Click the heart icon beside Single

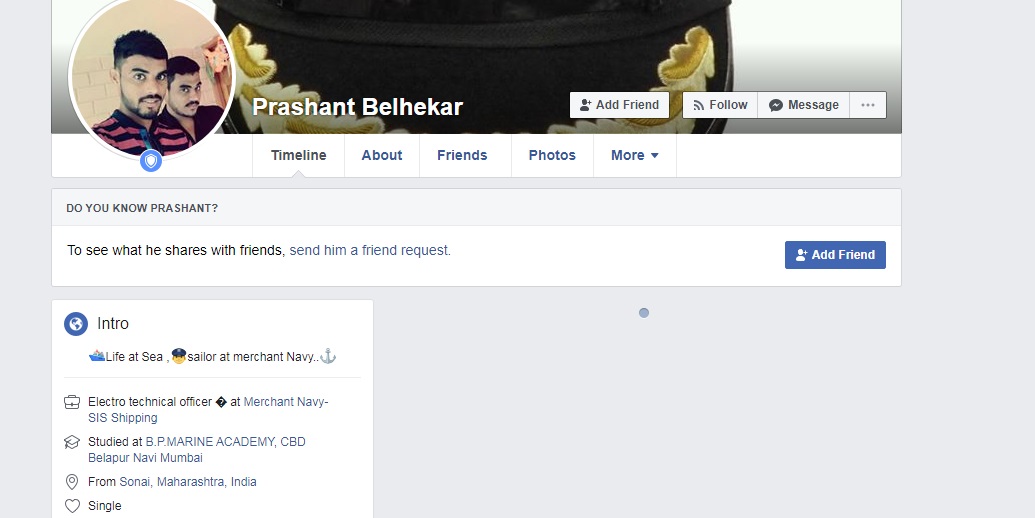click(x=72, y=506)
